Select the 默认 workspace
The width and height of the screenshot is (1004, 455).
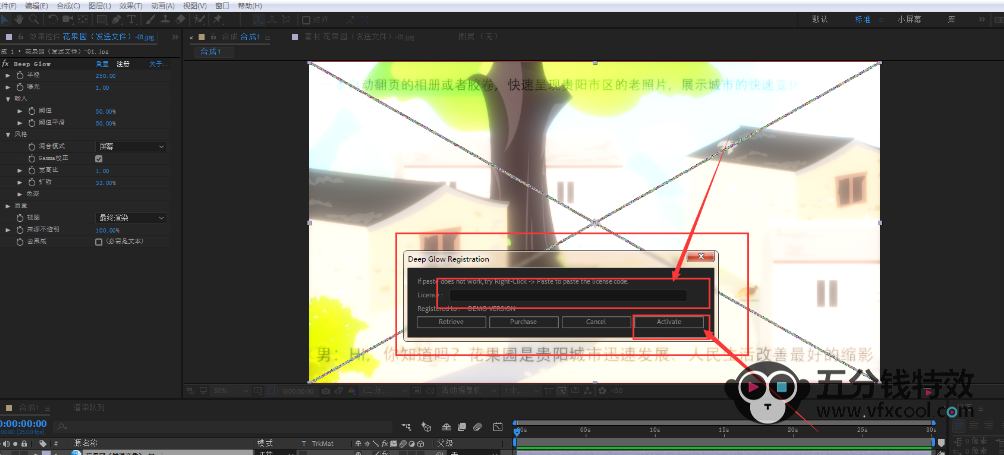820,20
